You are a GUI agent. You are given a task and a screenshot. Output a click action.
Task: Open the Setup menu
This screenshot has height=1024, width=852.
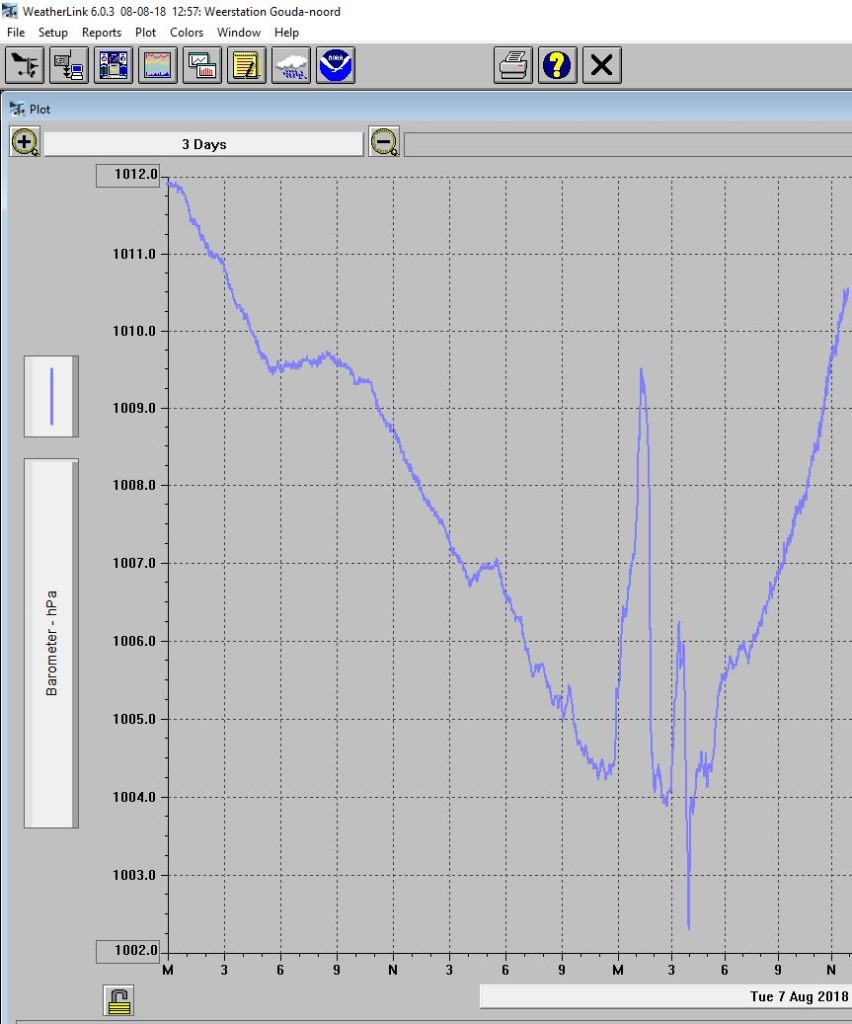point(53,32)
